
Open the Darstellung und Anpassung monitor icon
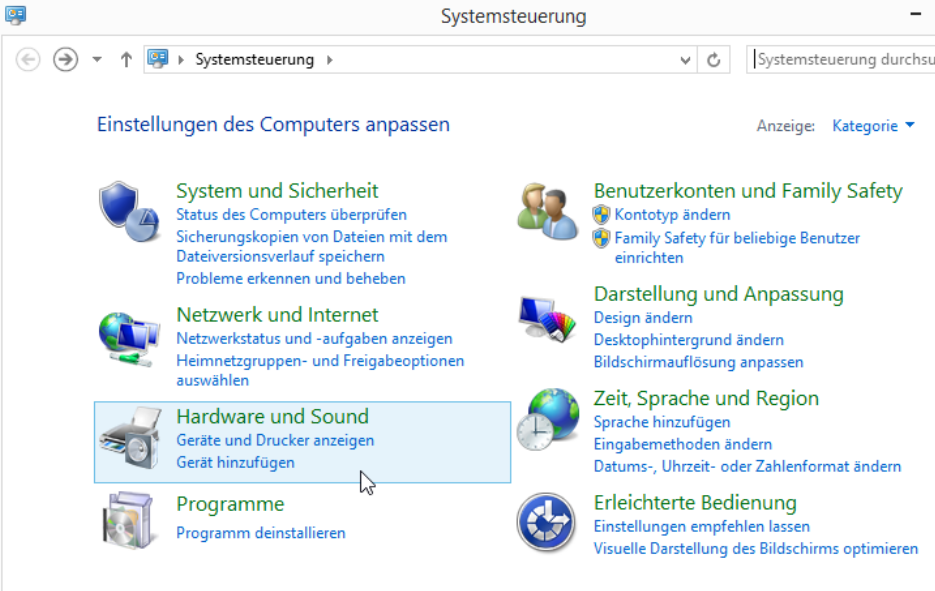point(547,319)
